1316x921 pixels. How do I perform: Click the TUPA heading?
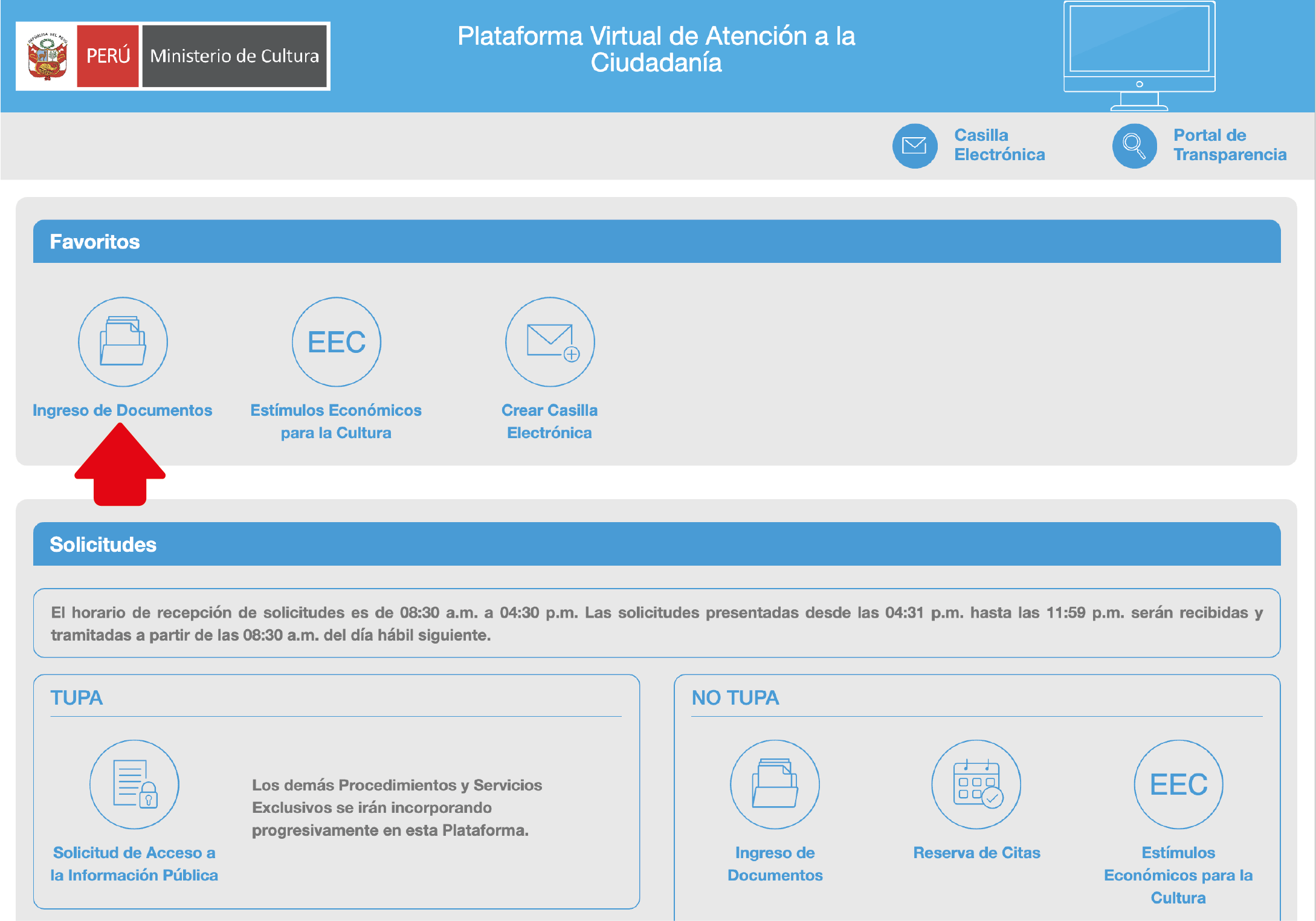[77, 698]
